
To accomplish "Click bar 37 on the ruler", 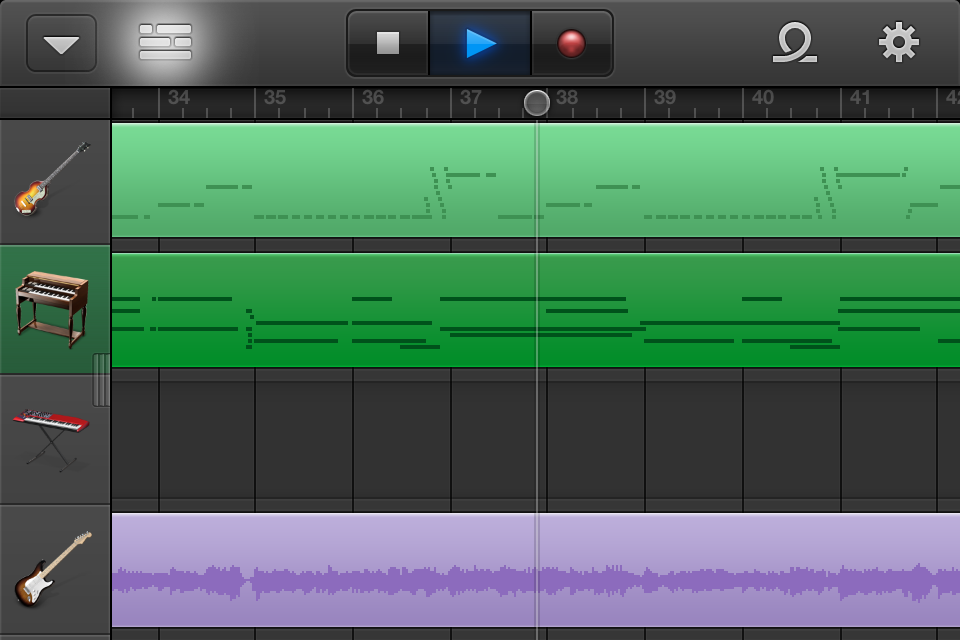I will [471, 97].
